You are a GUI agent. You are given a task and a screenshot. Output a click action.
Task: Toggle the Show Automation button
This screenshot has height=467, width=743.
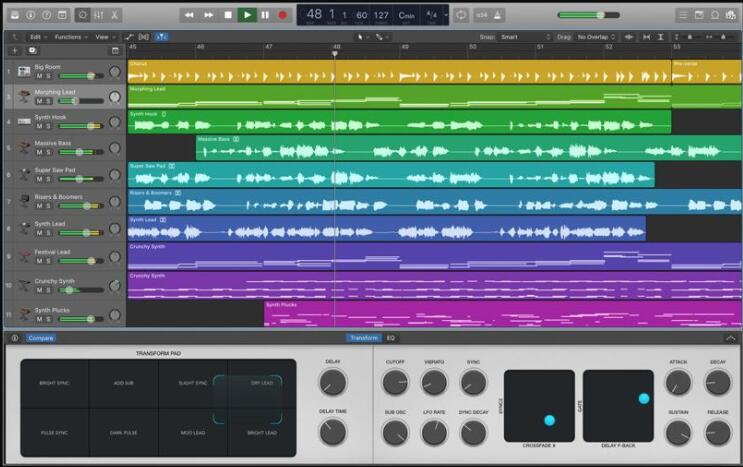click(x=129, y=37)
